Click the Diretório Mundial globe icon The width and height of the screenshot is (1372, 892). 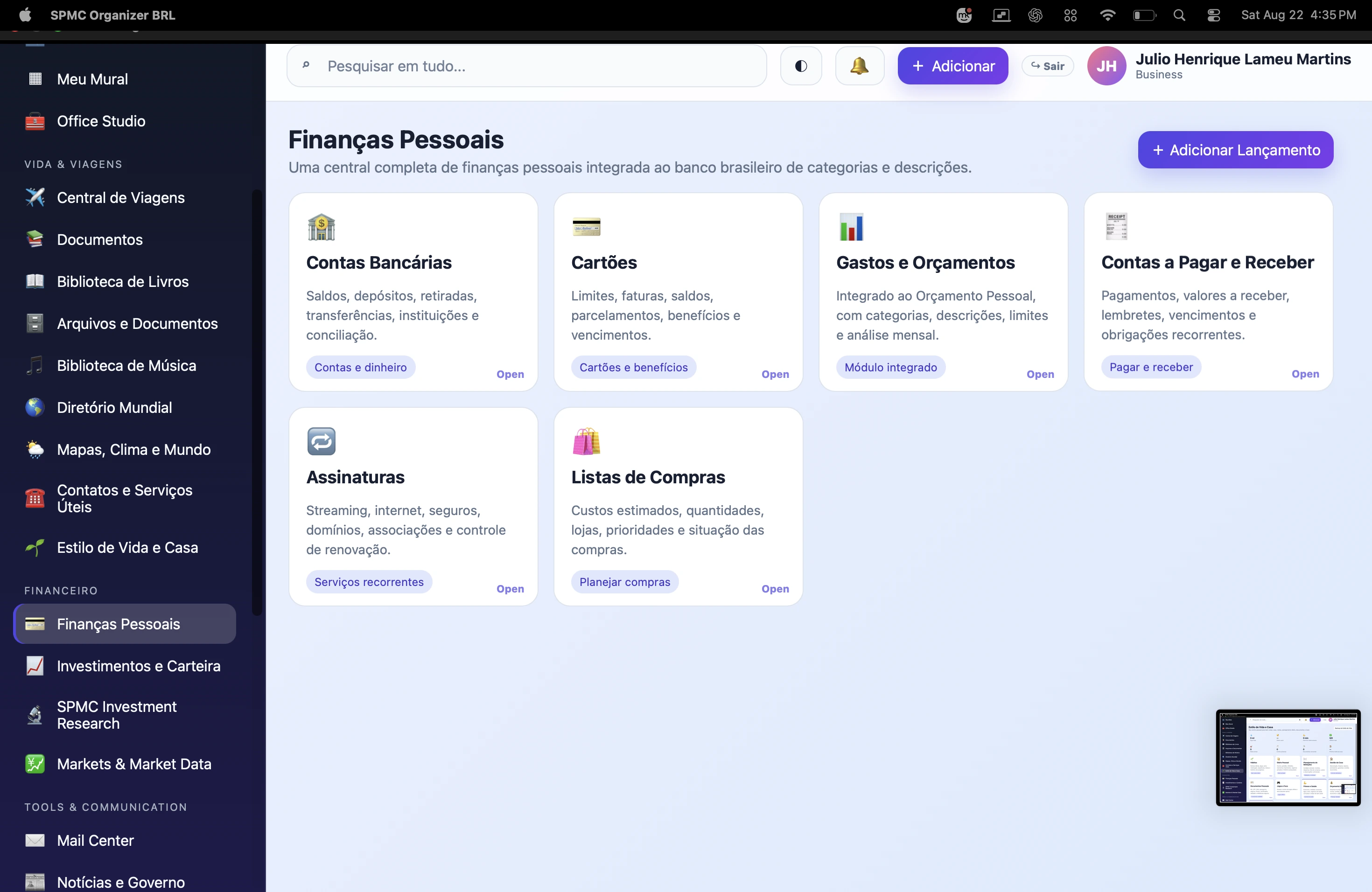click(35, 407)
